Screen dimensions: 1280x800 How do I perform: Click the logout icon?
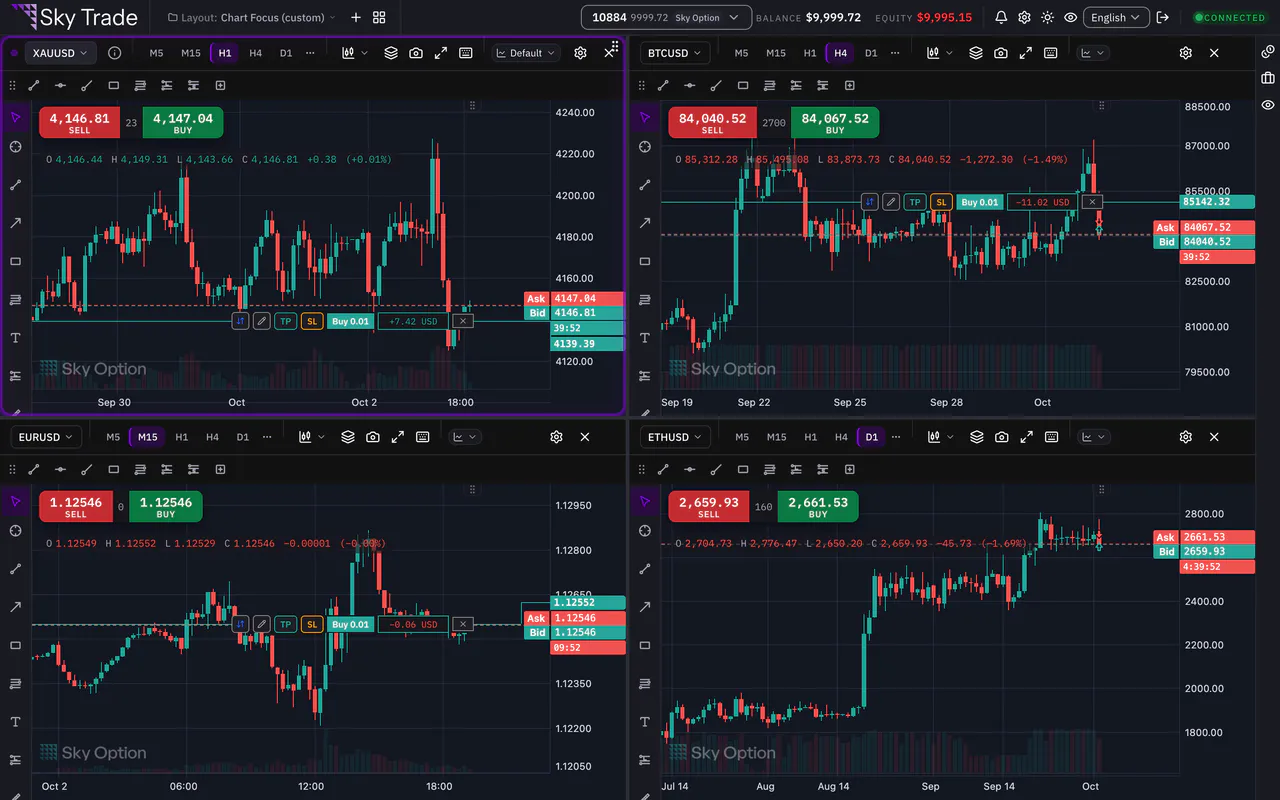coord(1162,17)
